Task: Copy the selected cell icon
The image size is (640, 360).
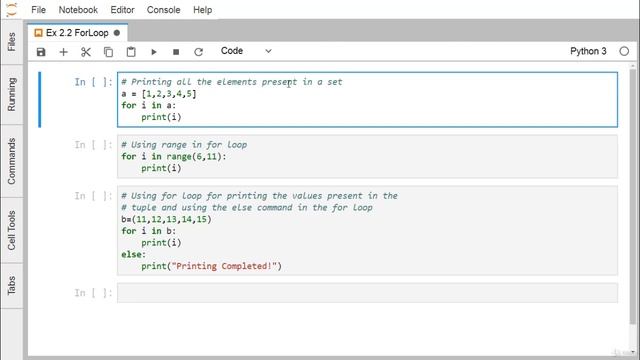Action: pyautogui.click(x=108, y=52)
